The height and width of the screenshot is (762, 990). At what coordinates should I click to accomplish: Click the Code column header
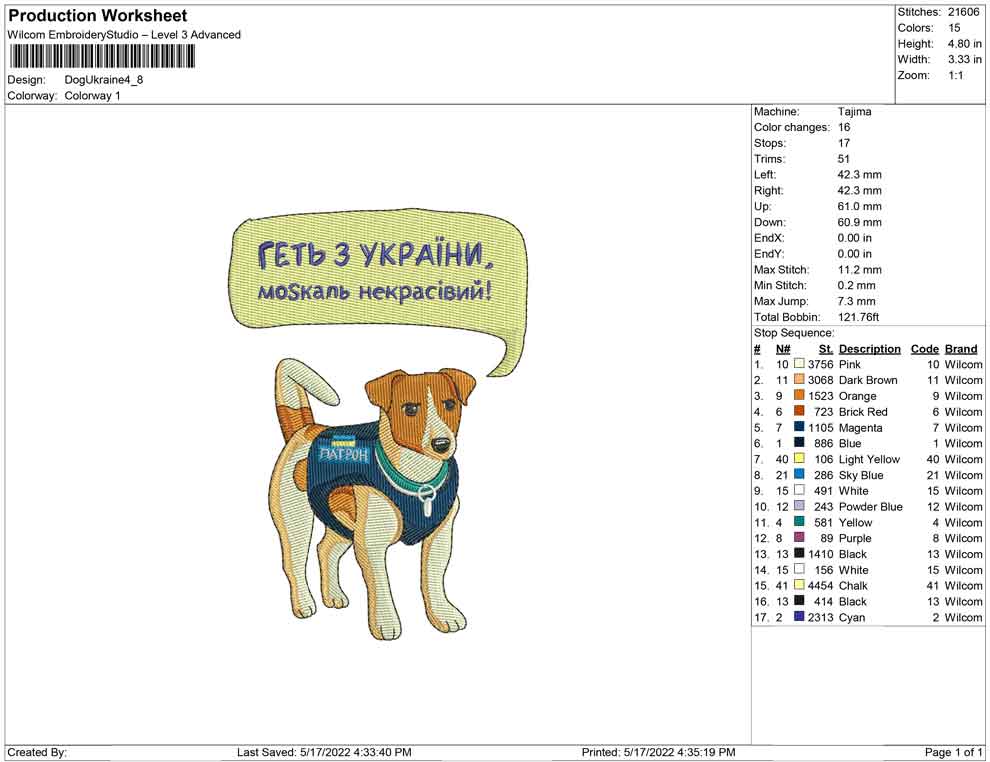tap(924, 349)
